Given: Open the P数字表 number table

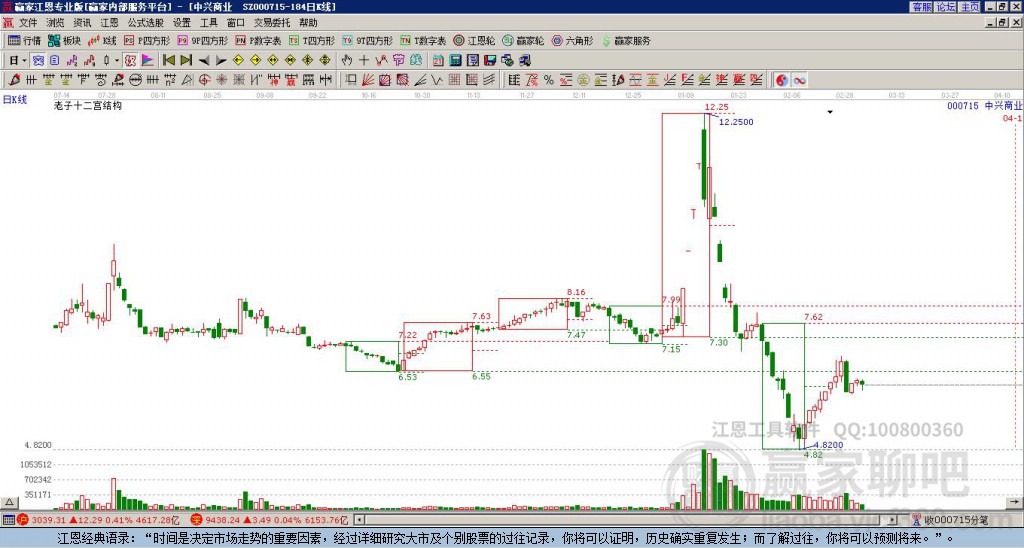Looking at the screenshot, I should pyautogui.click(x=259, y=40).
